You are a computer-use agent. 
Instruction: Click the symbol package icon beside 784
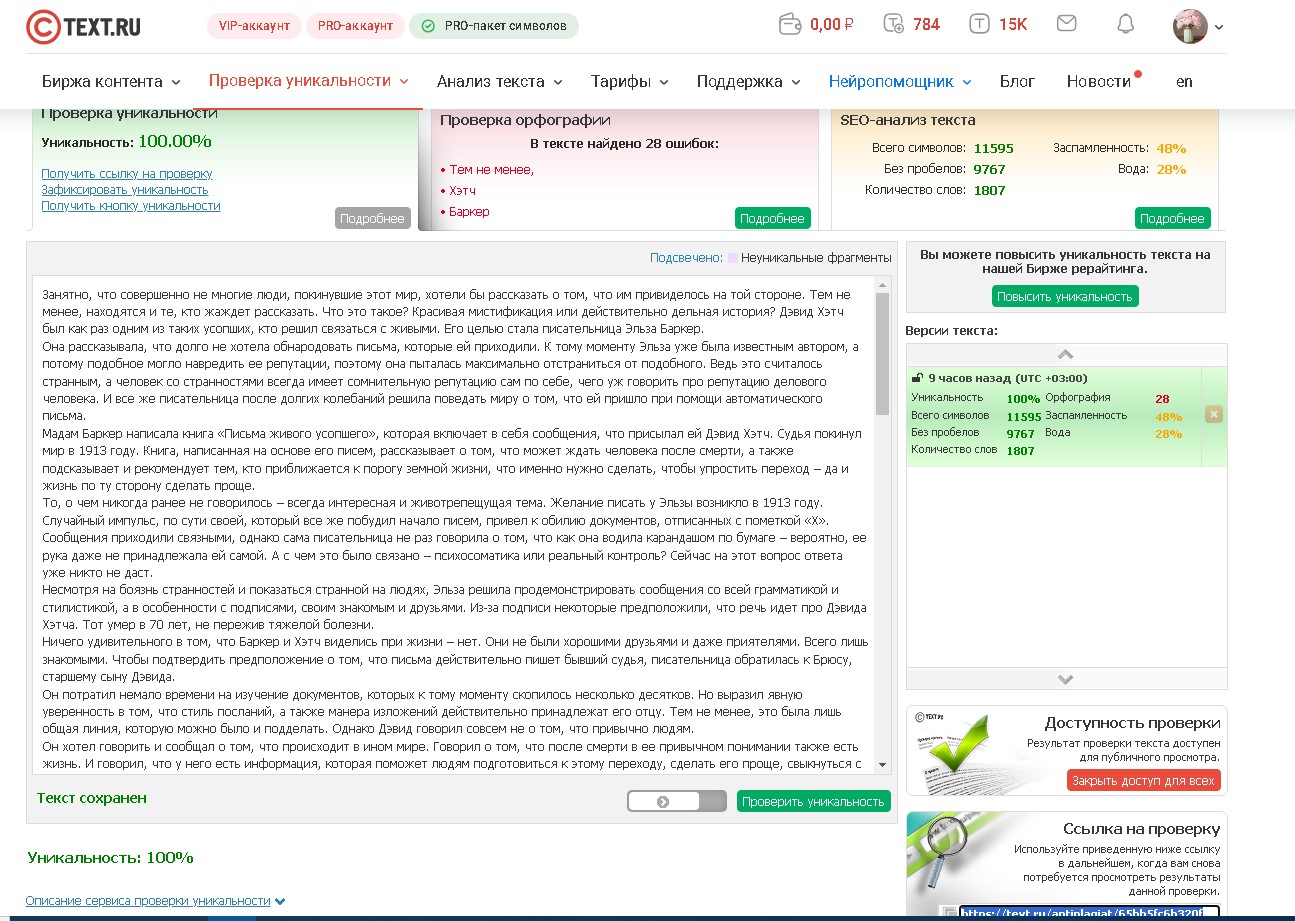[894, 24]
